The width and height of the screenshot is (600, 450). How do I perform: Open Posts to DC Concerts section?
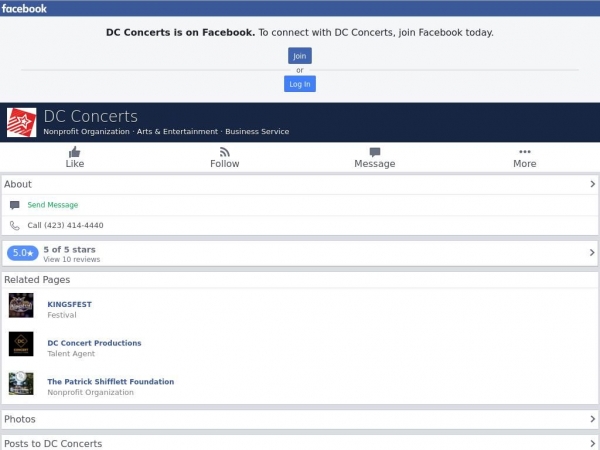click(300, 443)
